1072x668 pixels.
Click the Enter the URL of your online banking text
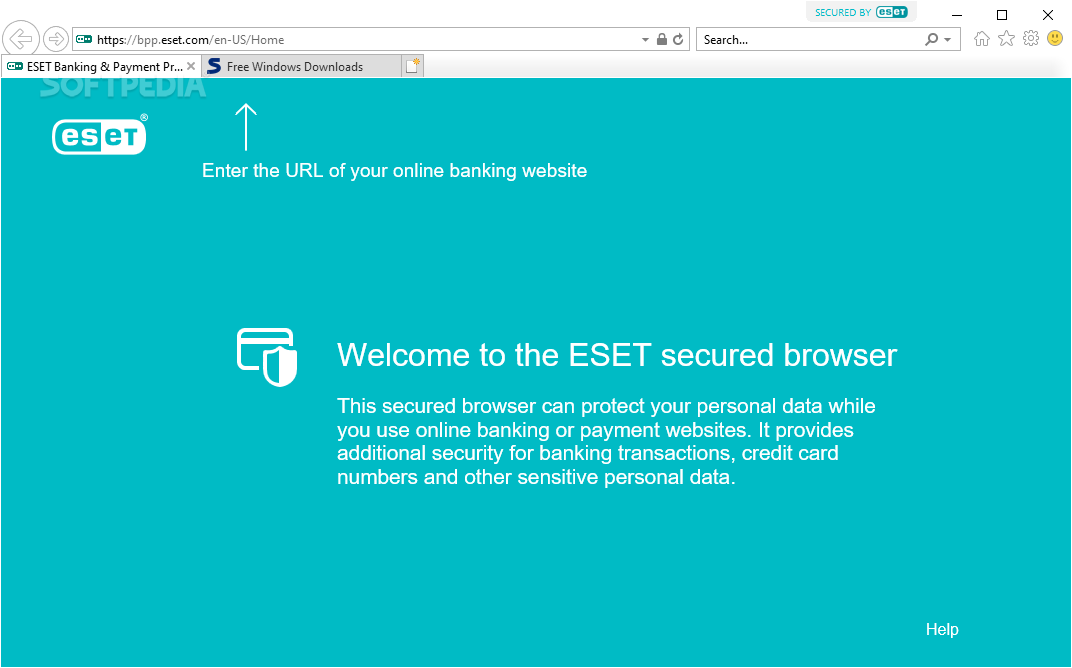[x=394, y=170]
